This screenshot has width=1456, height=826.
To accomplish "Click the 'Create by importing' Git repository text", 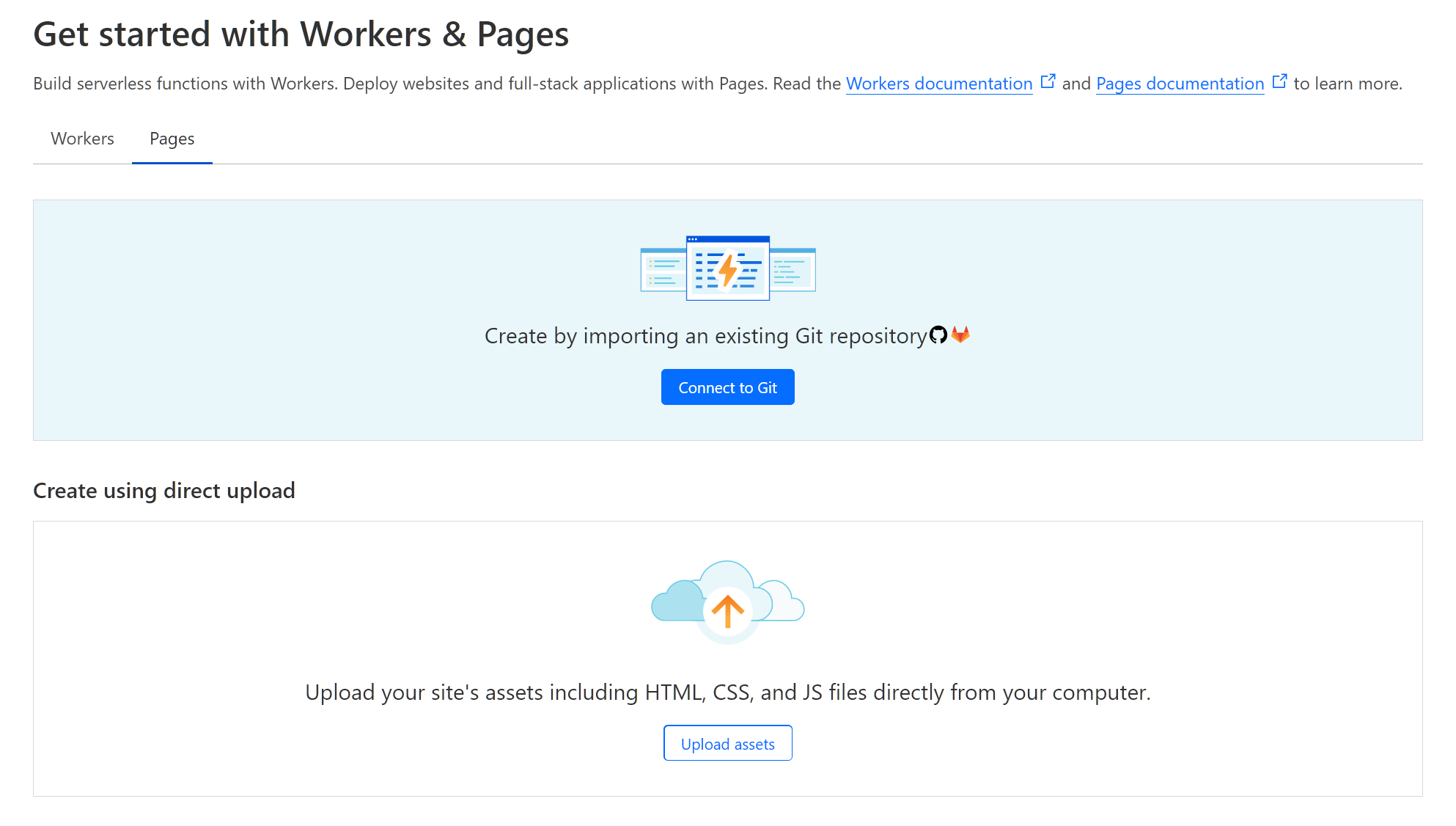I will click(705, 336).
